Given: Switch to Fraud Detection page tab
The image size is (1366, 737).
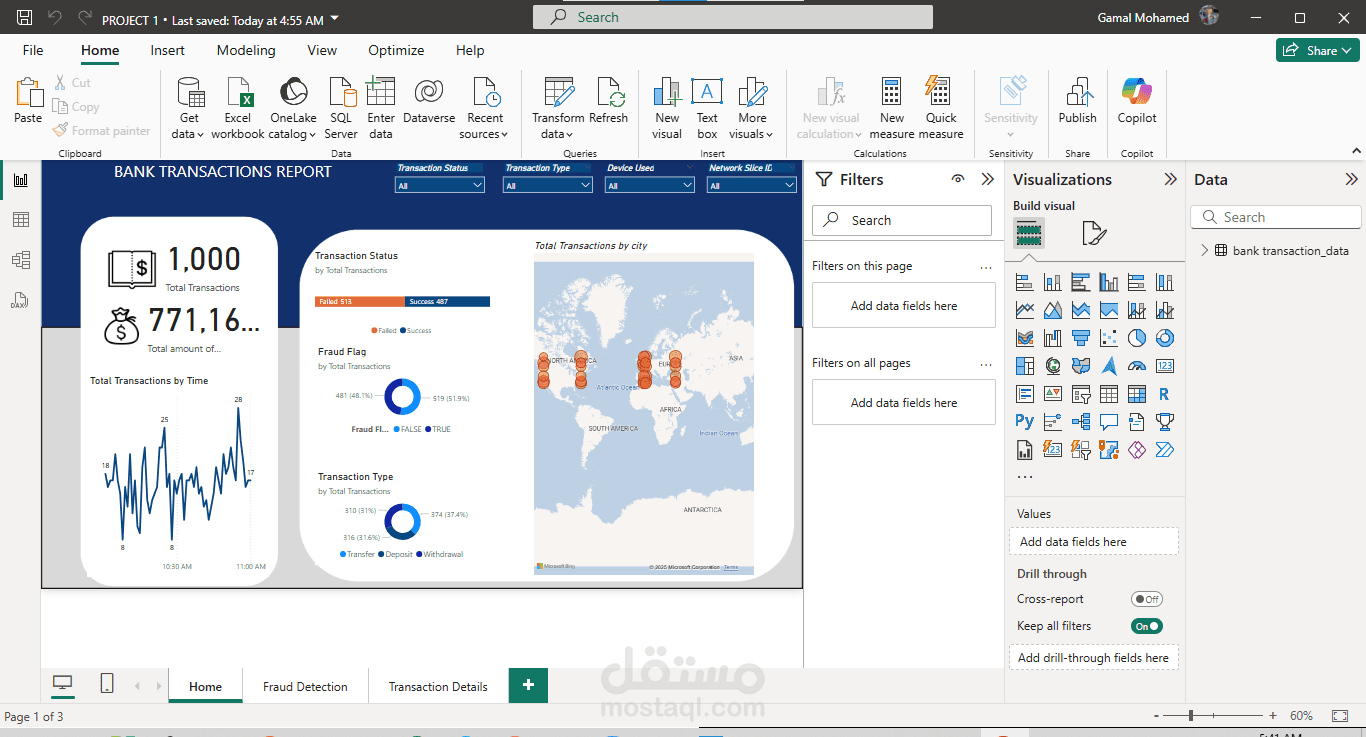Looking at the screenshot, I should (305, 686).
